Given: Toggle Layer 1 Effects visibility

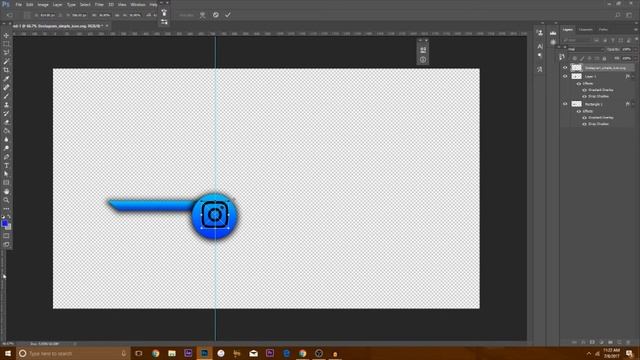Looking at the screenshot, I should 579,84.
